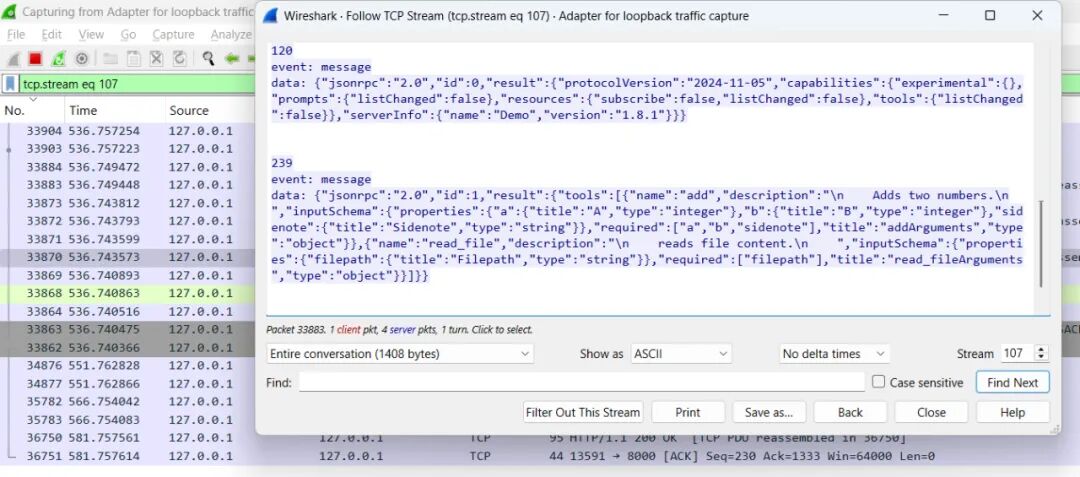Select packet row 33868

127,293
